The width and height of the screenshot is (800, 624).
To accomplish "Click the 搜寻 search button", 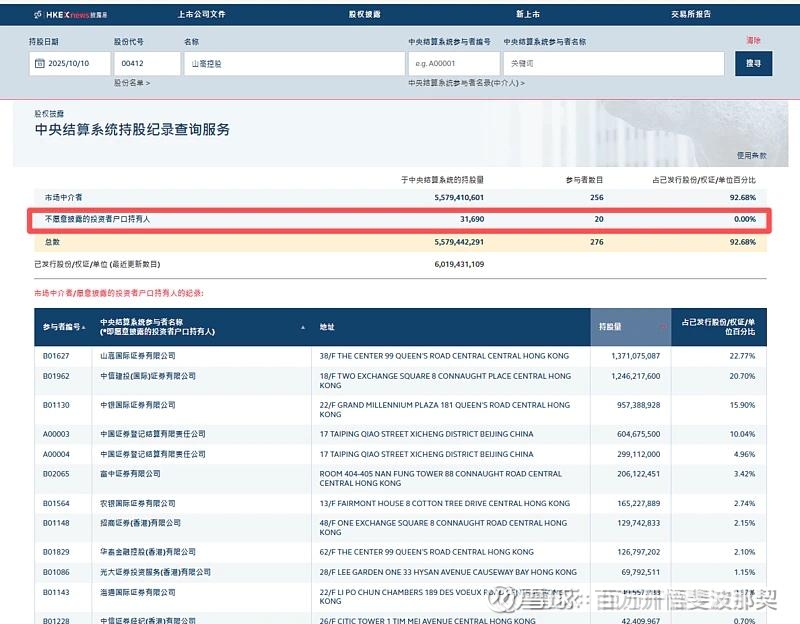I will pyautogui.click(x=753, y=63).
